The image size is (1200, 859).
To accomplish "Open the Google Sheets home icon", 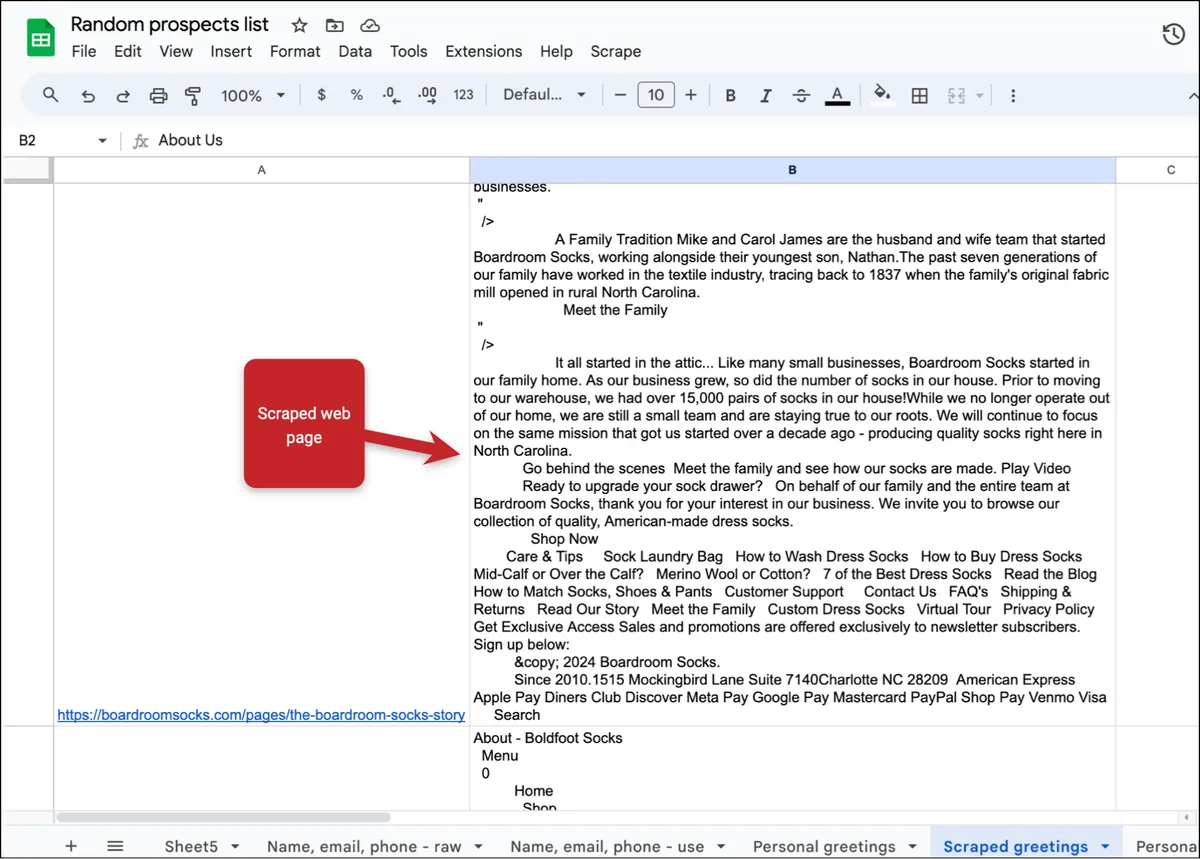I will click(41, 38).
